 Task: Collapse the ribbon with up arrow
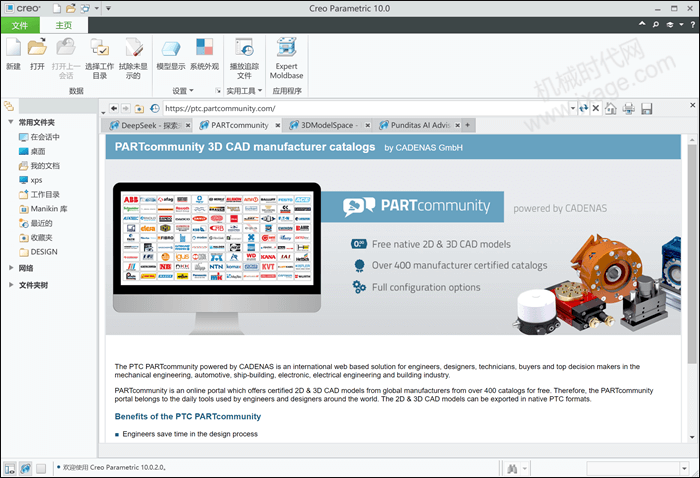pos(642,24)
